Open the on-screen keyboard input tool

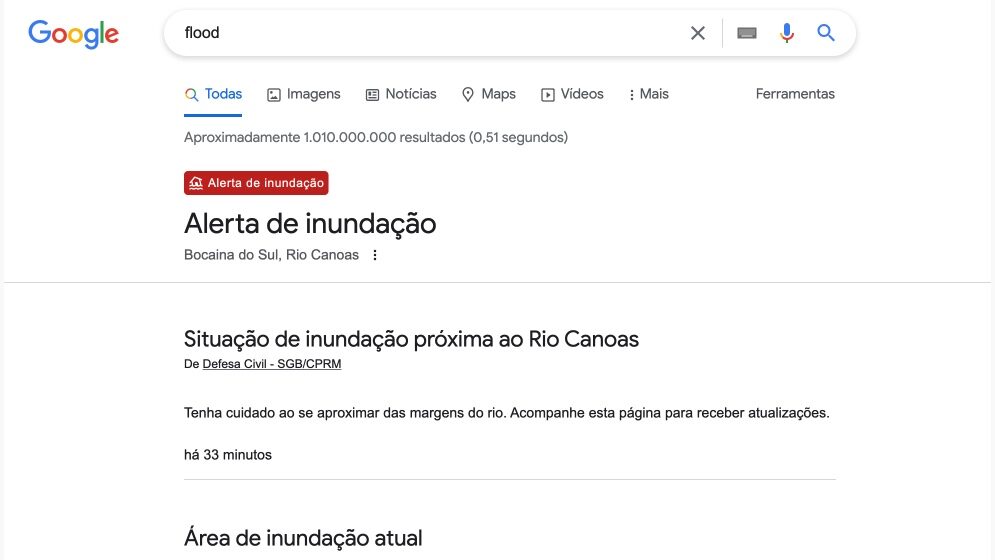click(x=747, y=33)
